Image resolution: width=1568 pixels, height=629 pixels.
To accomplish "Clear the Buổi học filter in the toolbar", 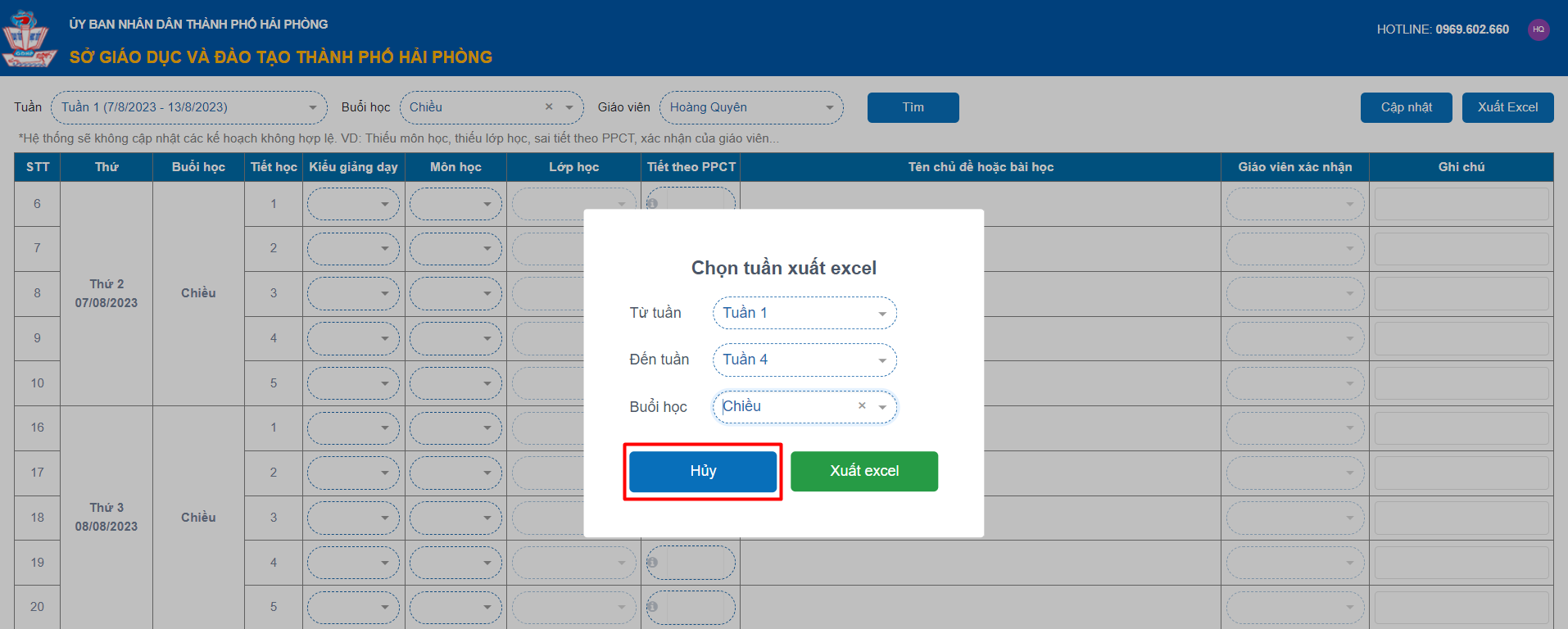I will 549,107.
